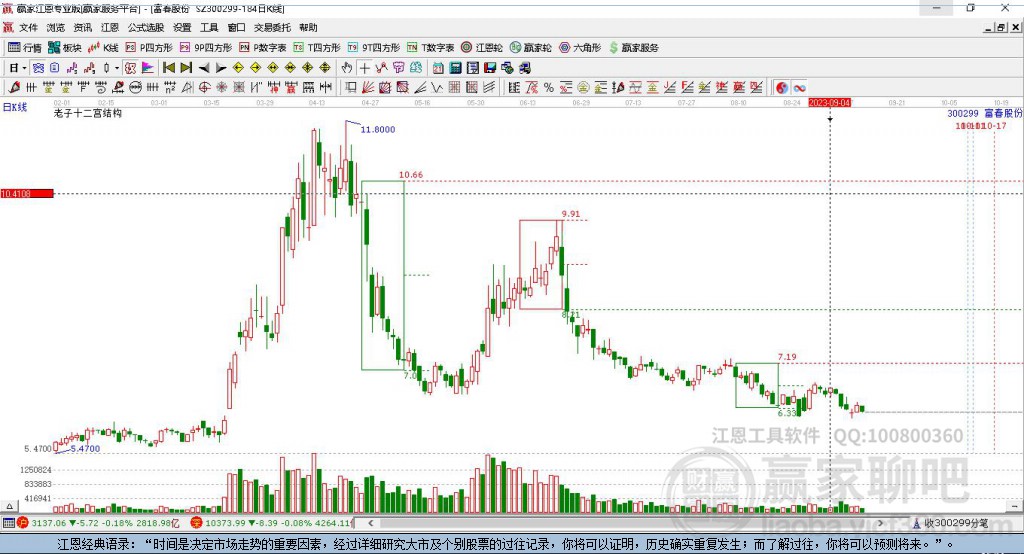Click the 10.4108 red price label

pyautogui.click(x=27, y=193)
